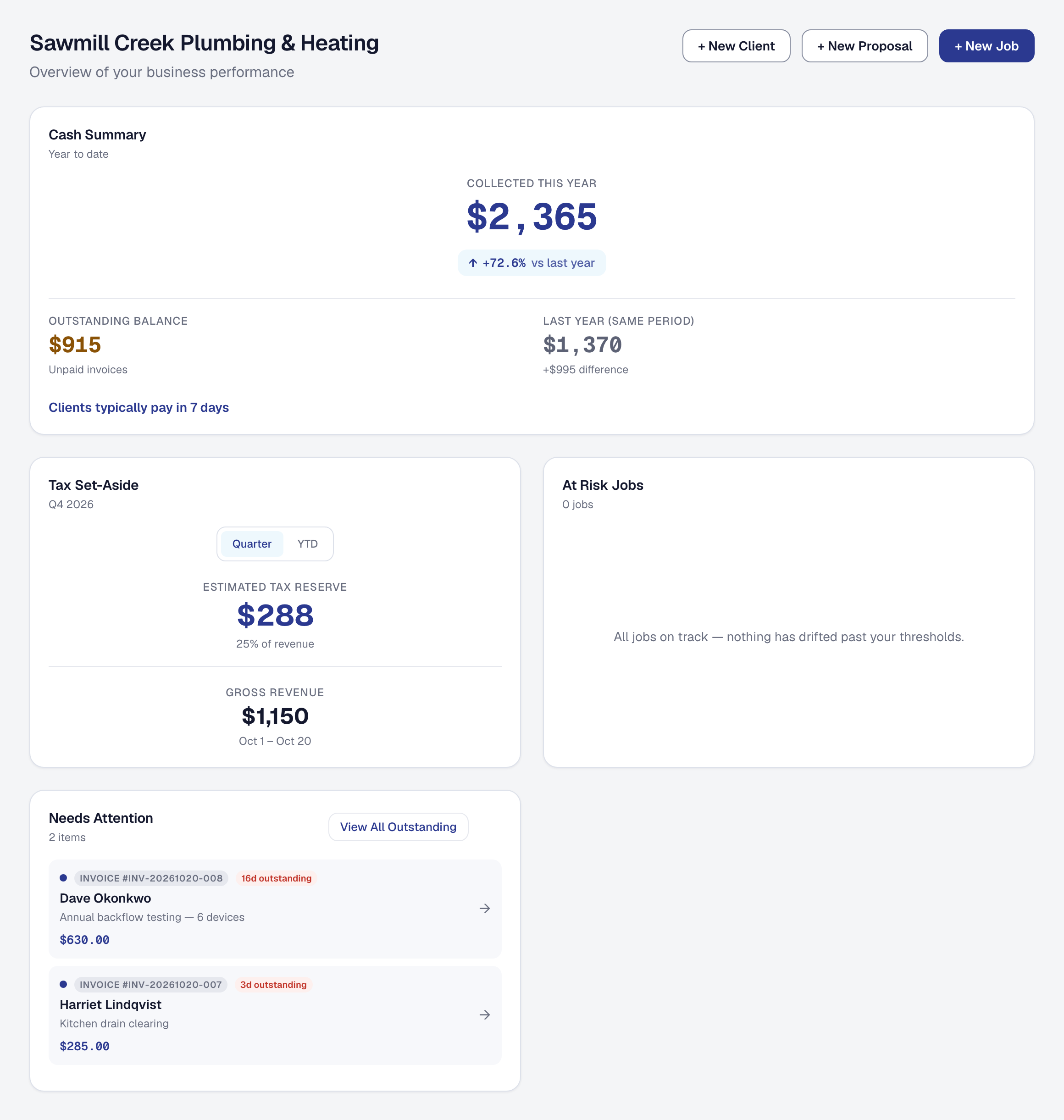Follow the Clients typically pay in 7 days link

(139, 407)
